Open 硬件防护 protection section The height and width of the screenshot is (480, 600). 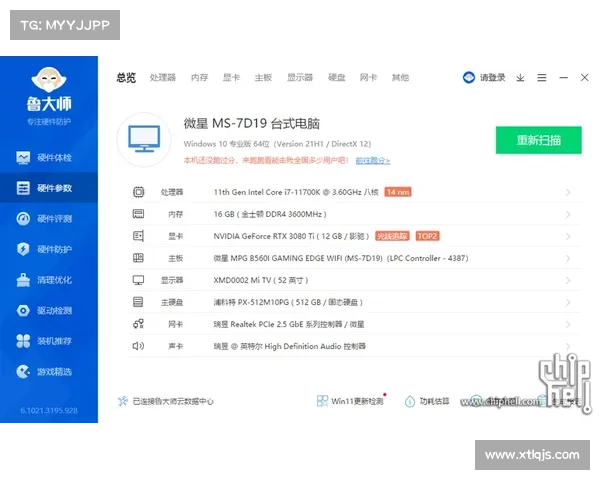tap(44, 249)
